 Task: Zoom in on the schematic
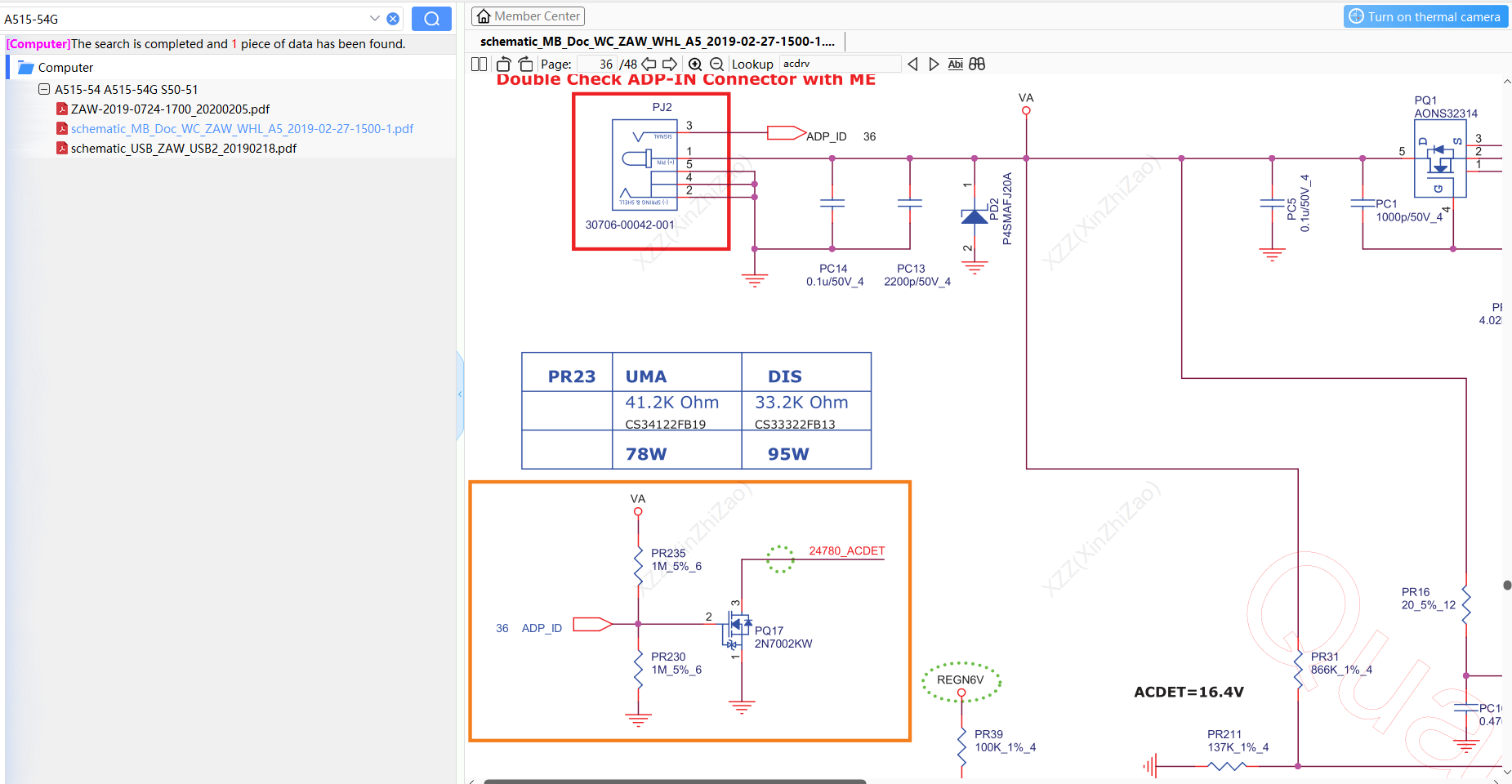pos(695,64)
